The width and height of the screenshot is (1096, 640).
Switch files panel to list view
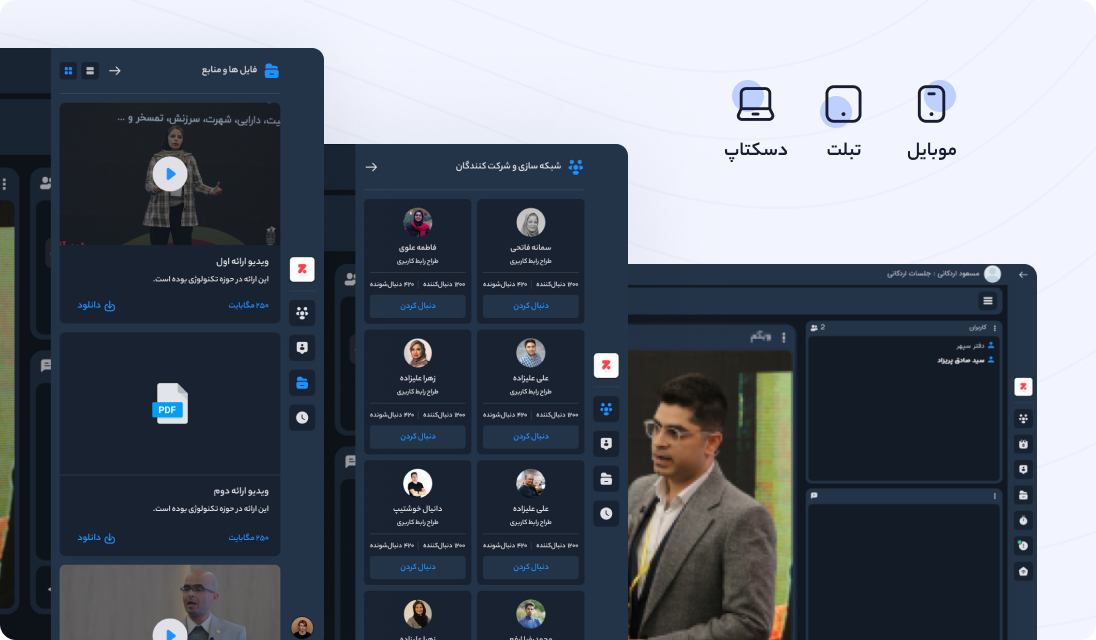tap(90, 71)
